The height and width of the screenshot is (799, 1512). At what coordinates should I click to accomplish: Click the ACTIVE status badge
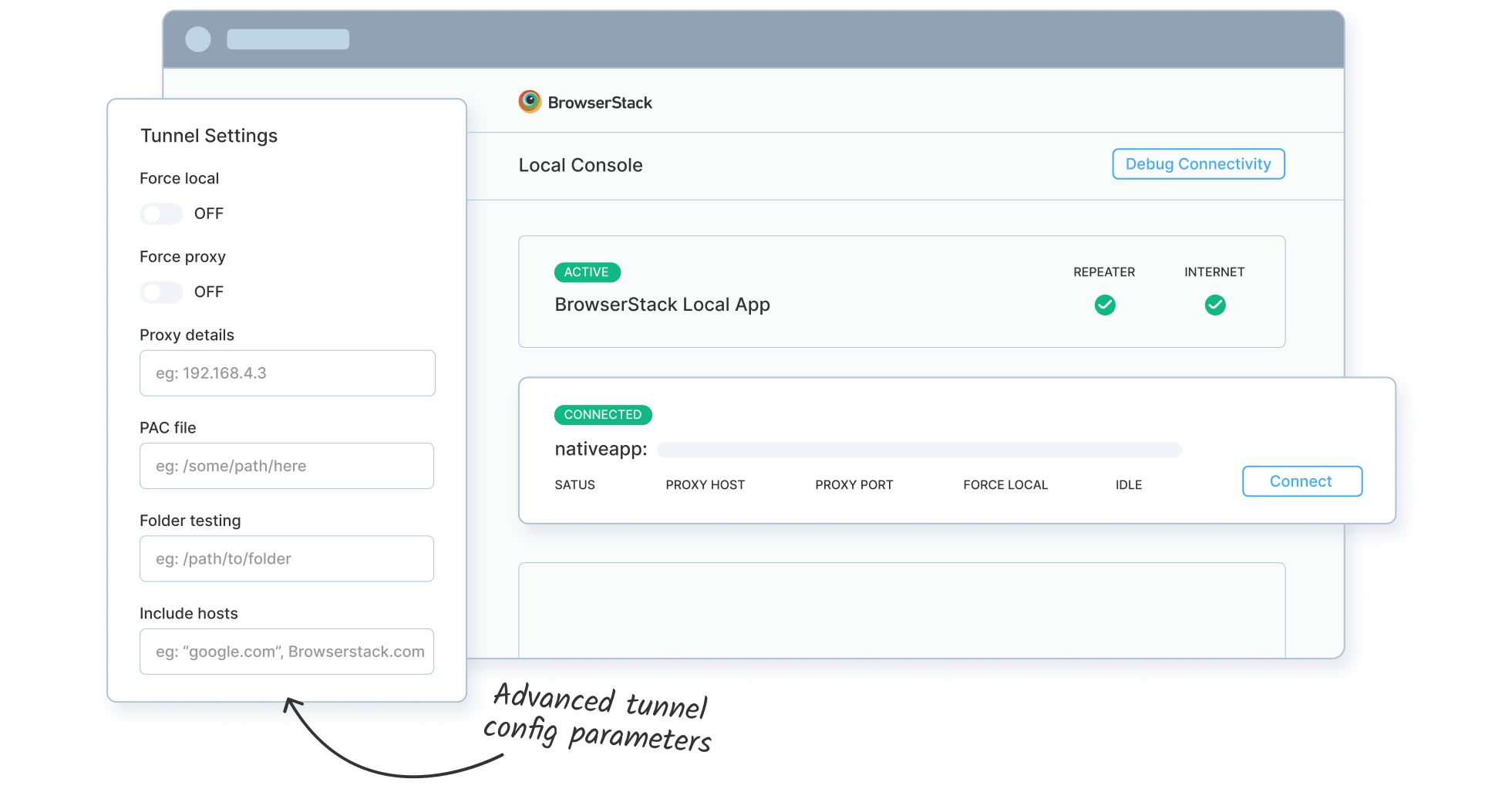pyautogui.click(x=588, y=272)
